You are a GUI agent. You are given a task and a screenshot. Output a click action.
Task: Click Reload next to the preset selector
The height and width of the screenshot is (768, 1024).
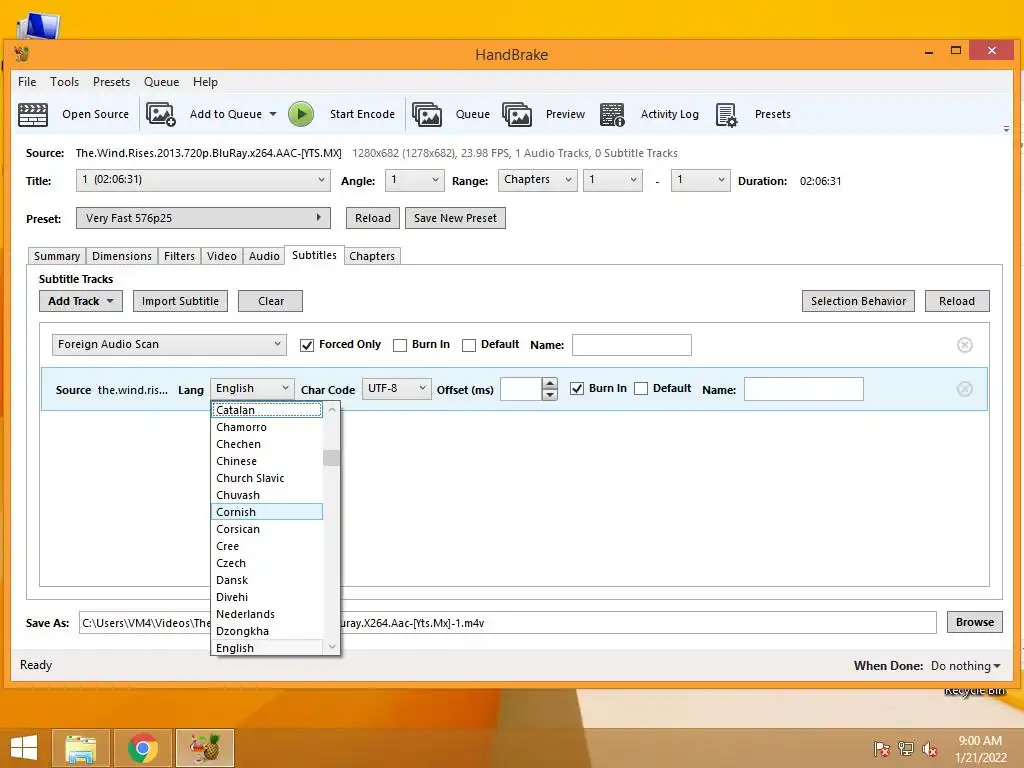pyautogui.click(x=372, y=218)
